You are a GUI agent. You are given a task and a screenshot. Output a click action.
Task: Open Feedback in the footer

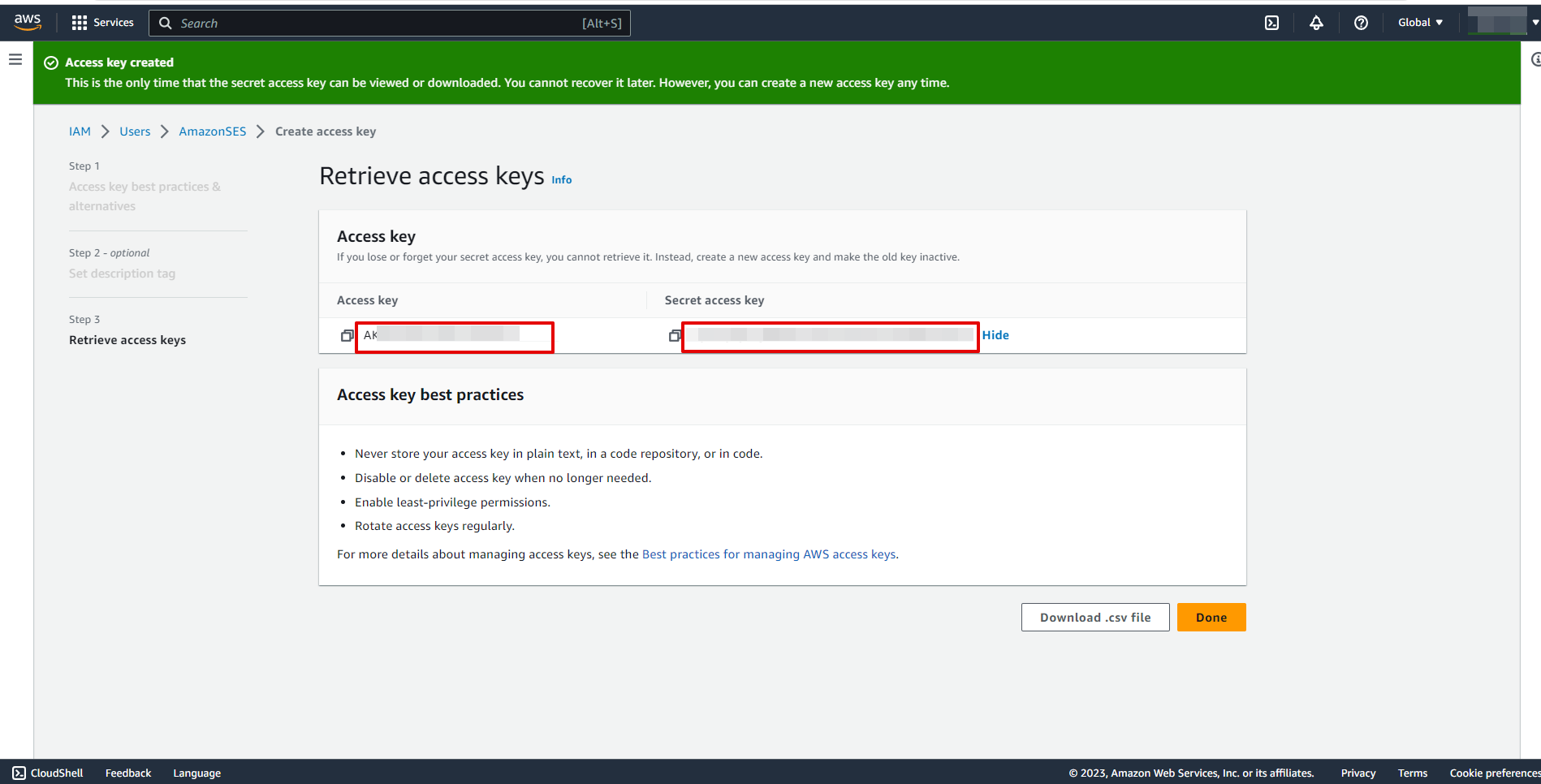click(x=128, y=773)
